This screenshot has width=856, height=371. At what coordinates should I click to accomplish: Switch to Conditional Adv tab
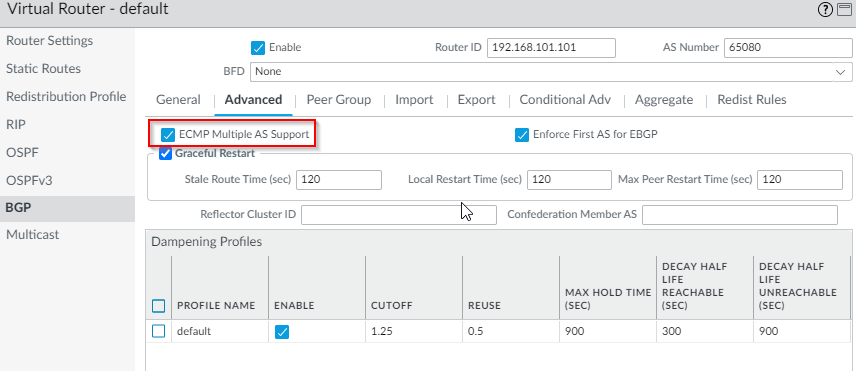[x=565, y=100]
